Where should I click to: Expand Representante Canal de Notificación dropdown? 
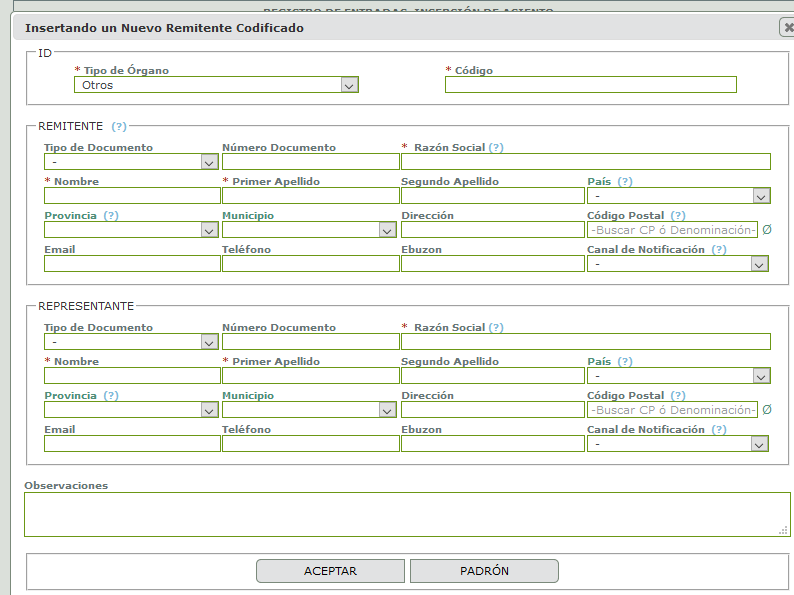coord(678,444)
